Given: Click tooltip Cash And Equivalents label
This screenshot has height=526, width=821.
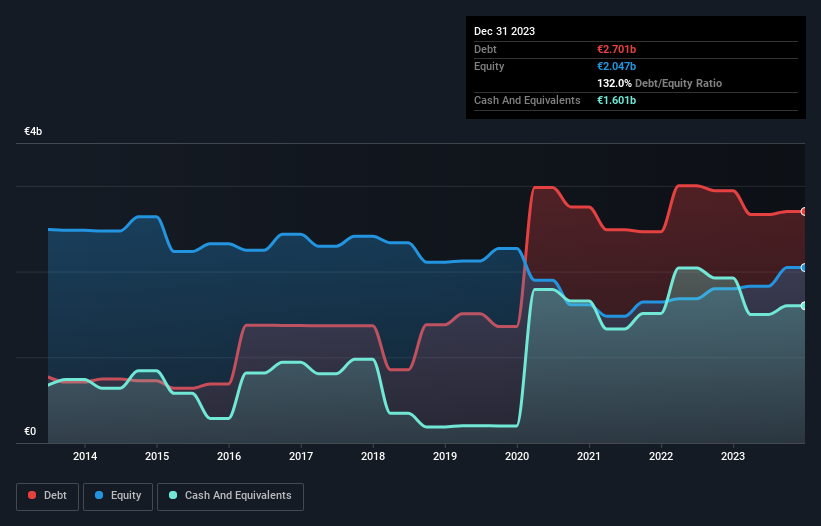Looking at the screenshot, I should 527,100.
